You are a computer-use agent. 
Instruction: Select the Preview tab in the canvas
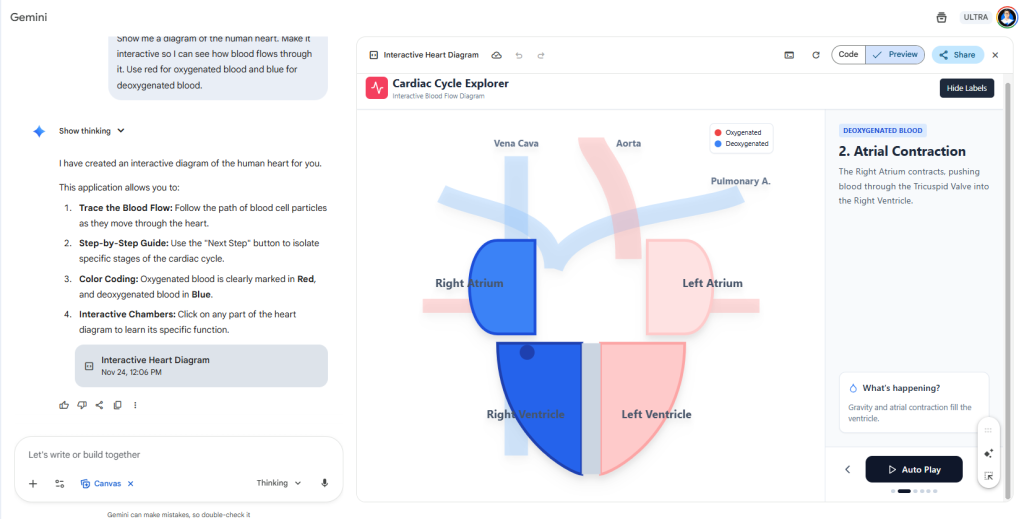[895, 55]
